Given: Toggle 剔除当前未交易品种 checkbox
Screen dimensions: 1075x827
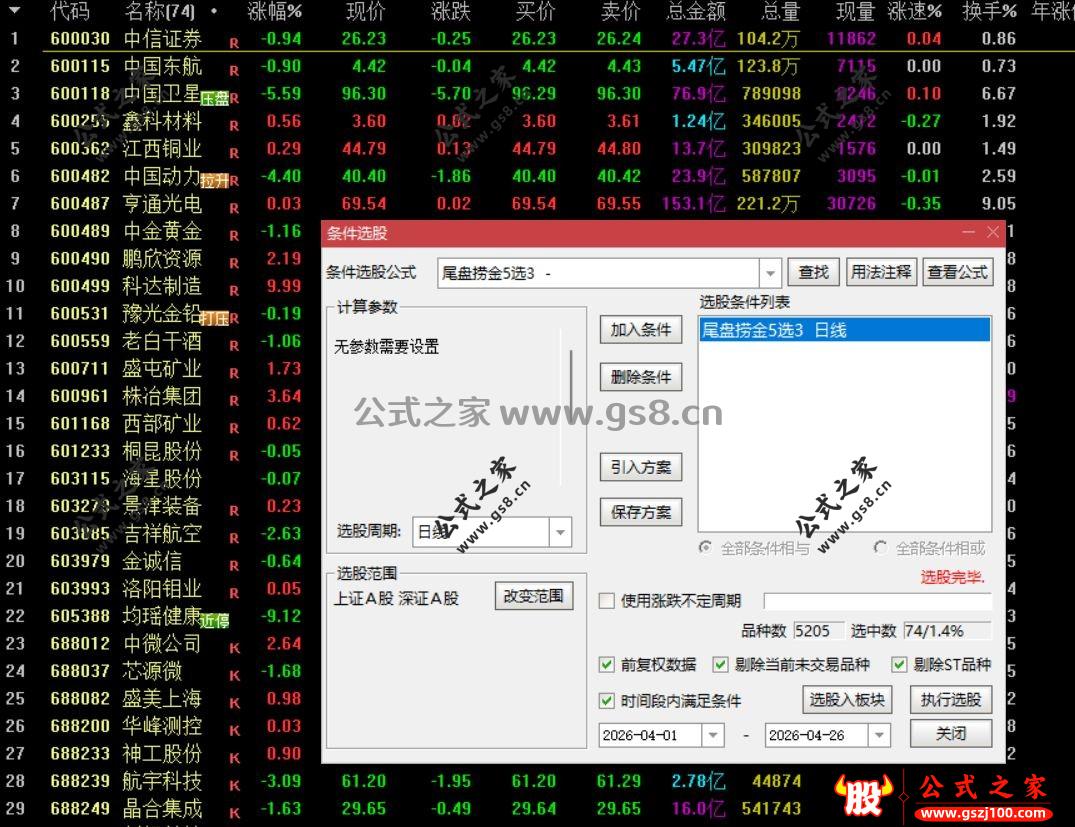Looking at the screenshot, I should click(x=721, y=664).
